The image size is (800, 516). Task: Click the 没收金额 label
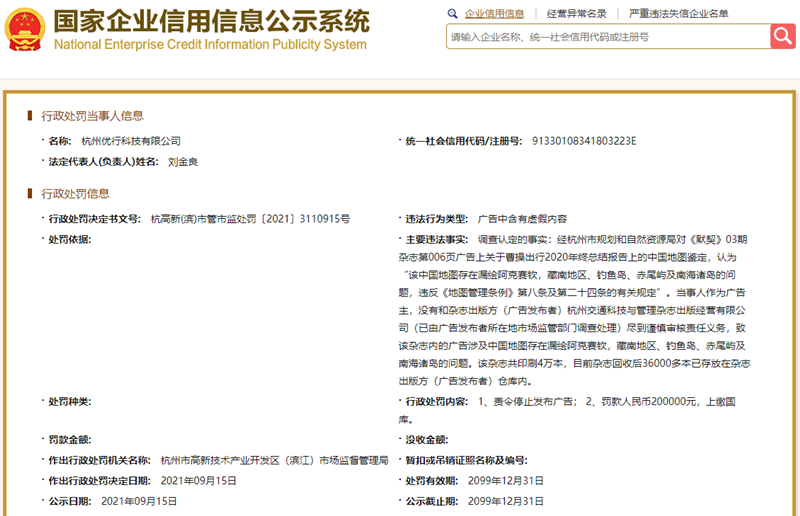click(x=427, y=439)
